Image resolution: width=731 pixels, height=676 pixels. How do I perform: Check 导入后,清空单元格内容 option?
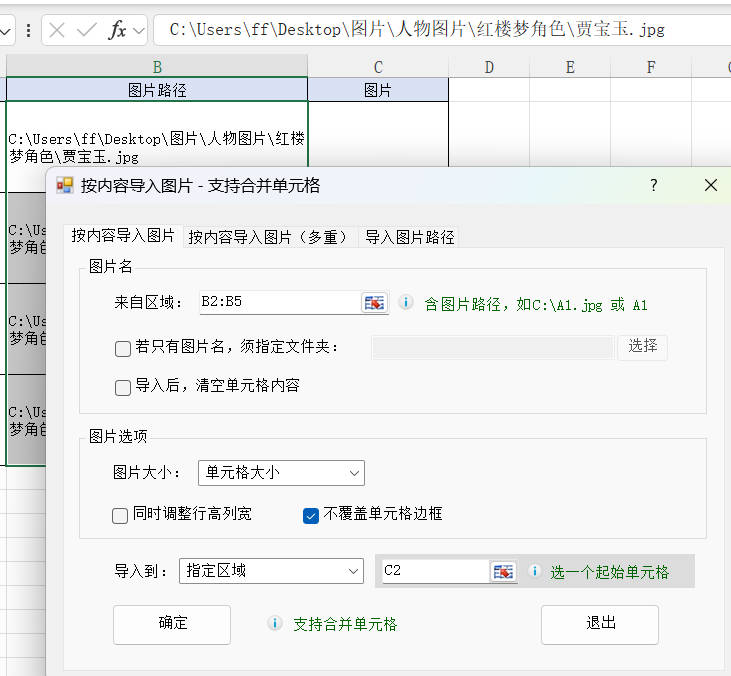click(x=123, y=387)
